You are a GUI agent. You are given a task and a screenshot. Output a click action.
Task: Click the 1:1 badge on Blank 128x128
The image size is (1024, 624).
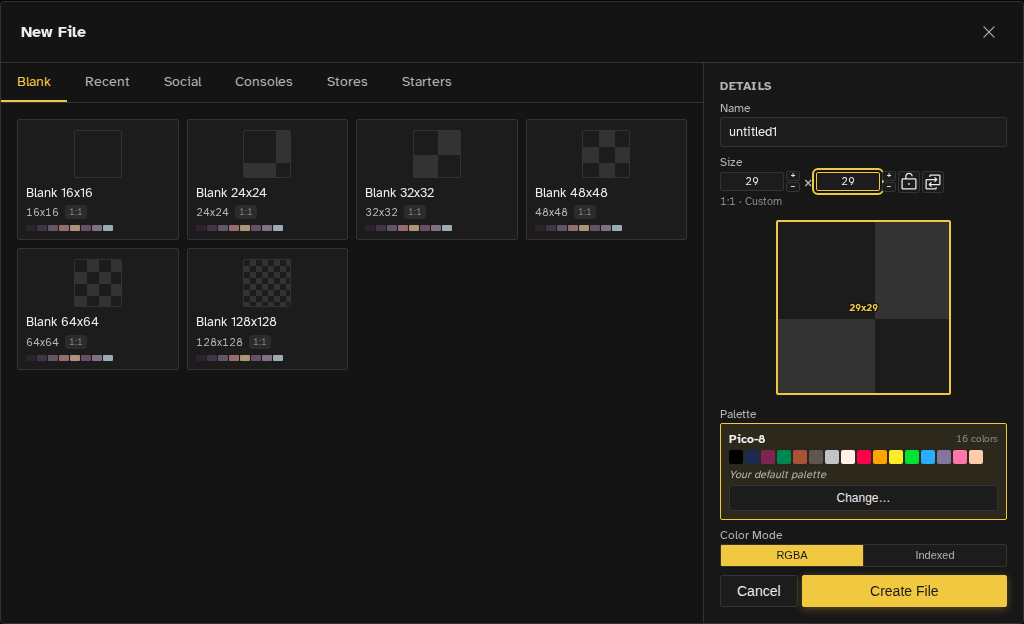pyautogui.click(x=260, y=342)
